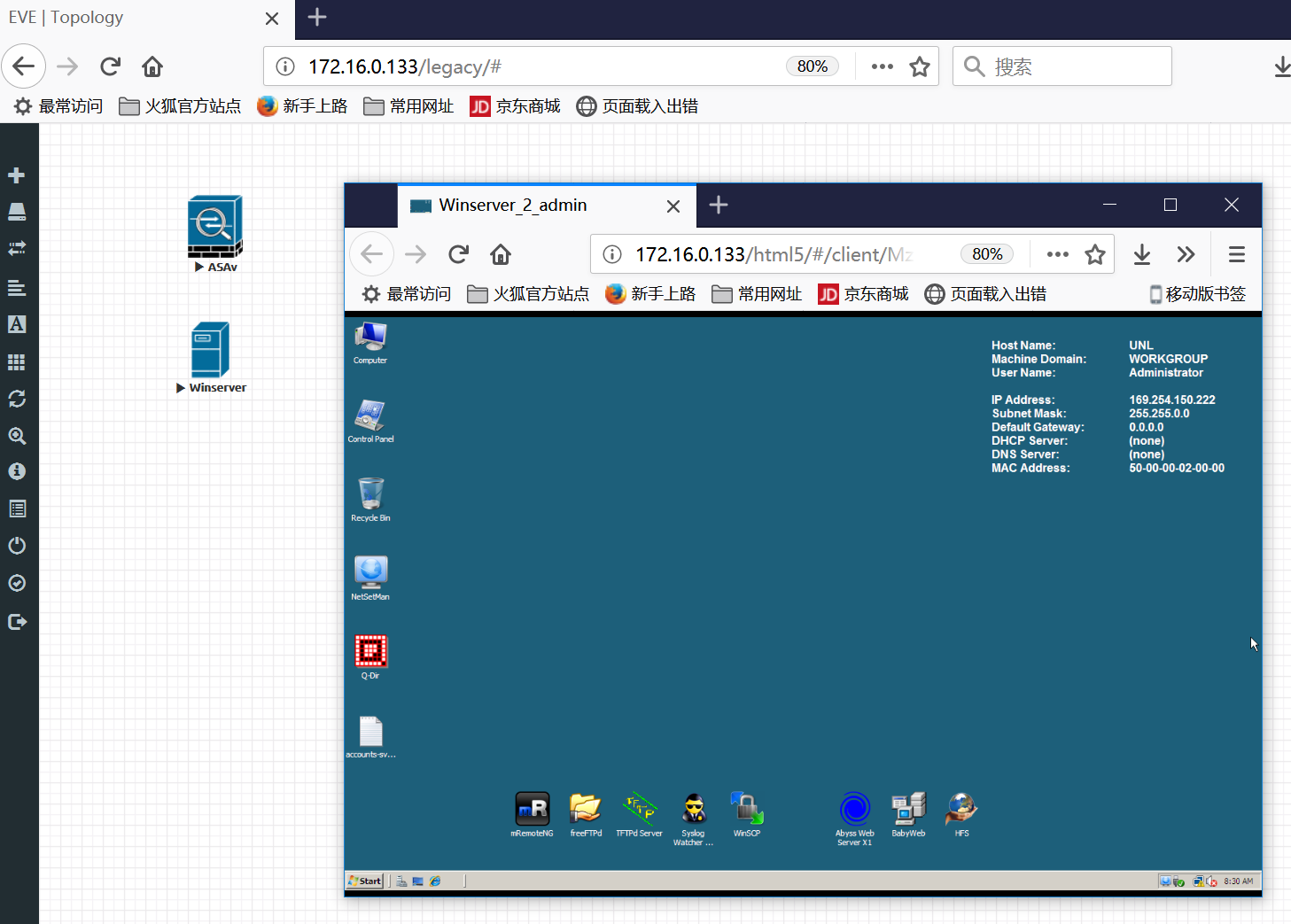The image size is (1291, 924).
Task: Click the ASAv firewall node icon
Action: (x=214, y=226)
